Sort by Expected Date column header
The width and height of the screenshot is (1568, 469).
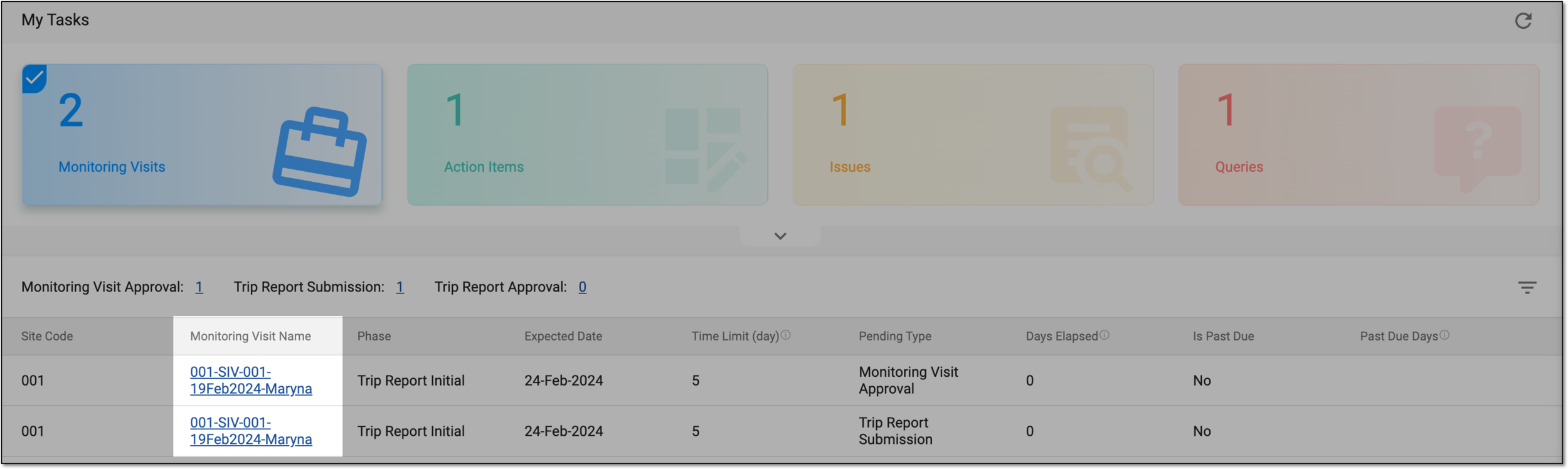(x=563, y=336)
